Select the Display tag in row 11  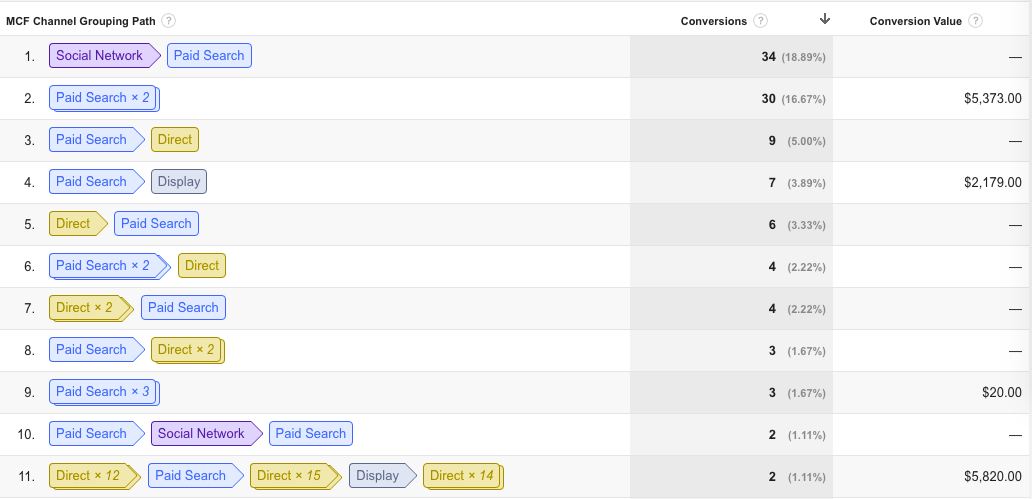tap(382, 477)
